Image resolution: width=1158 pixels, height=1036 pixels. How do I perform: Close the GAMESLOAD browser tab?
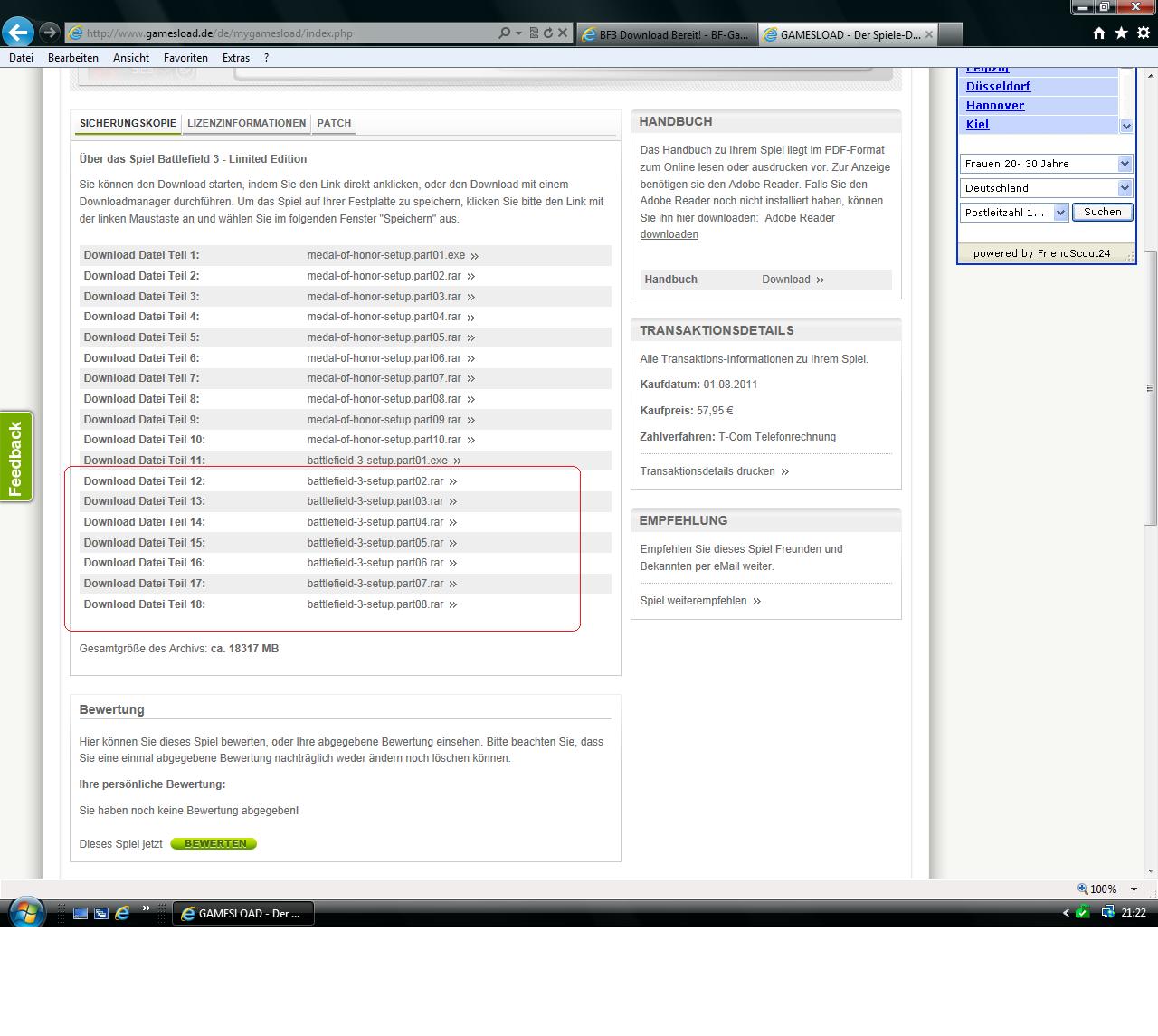pos(928,35)
